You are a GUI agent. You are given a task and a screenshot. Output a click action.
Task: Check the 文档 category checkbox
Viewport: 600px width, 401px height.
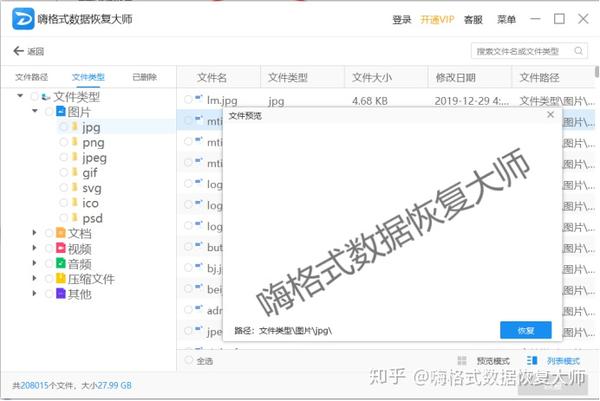coord(49,233)
